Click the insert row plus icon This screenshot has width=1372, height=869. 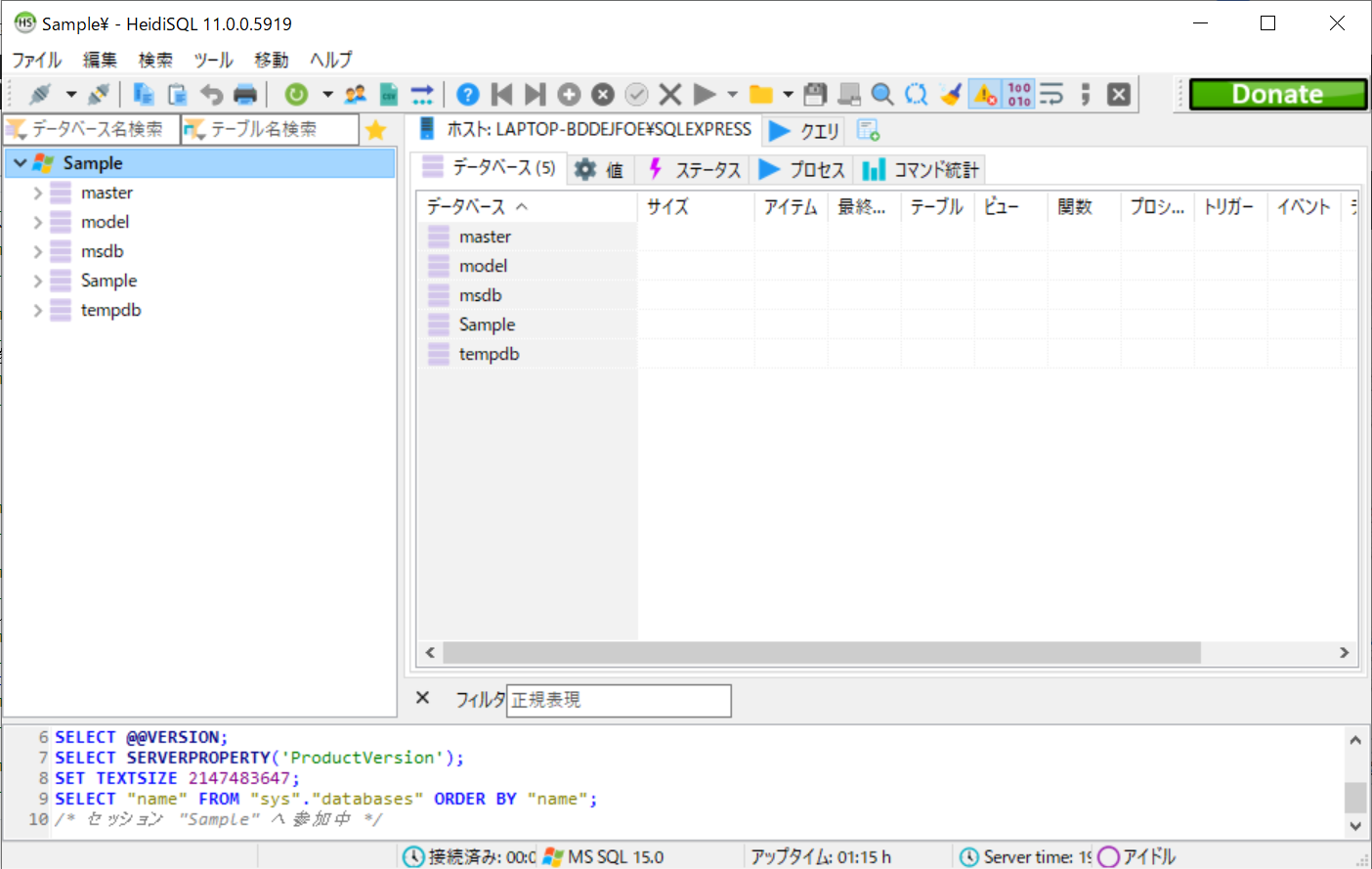(x=569, y=94)
